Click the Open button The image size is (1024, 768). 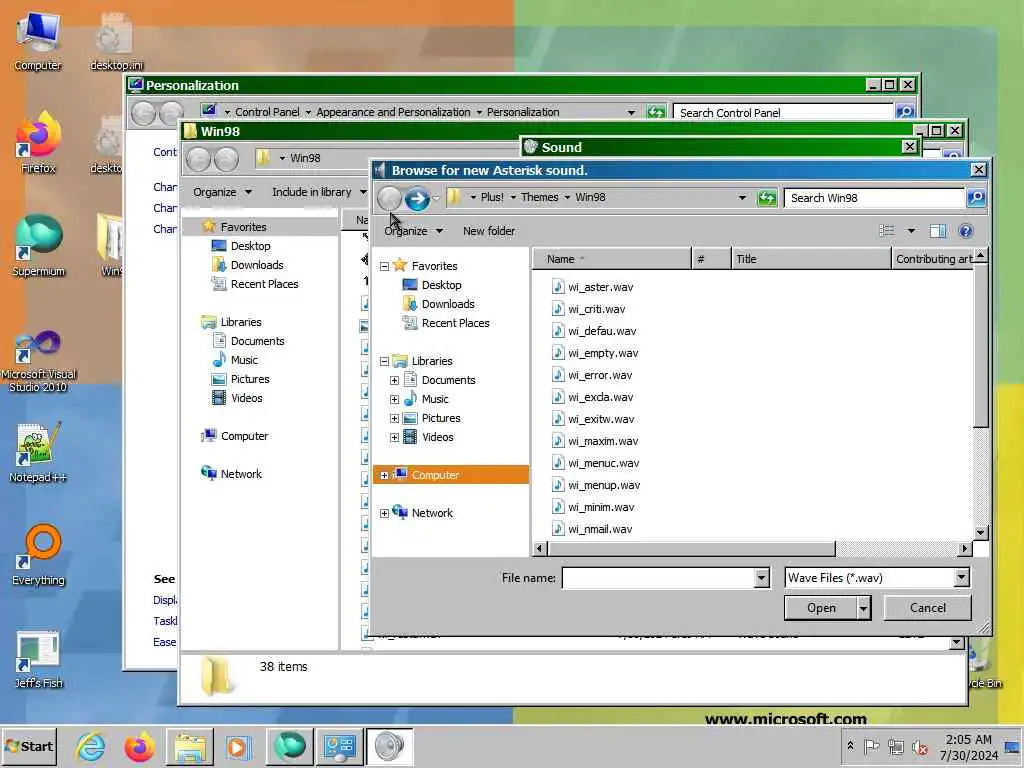coord(821,608)
